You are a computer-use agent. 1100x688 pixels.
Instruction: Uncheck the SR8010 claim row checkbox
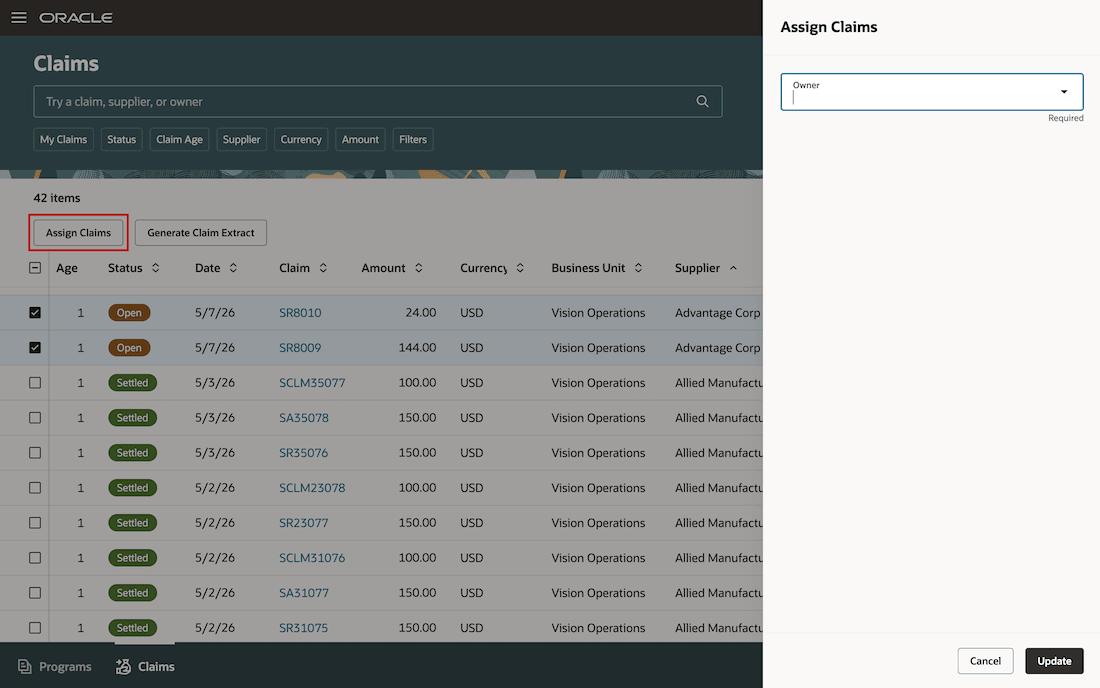[x=35, y=313]
